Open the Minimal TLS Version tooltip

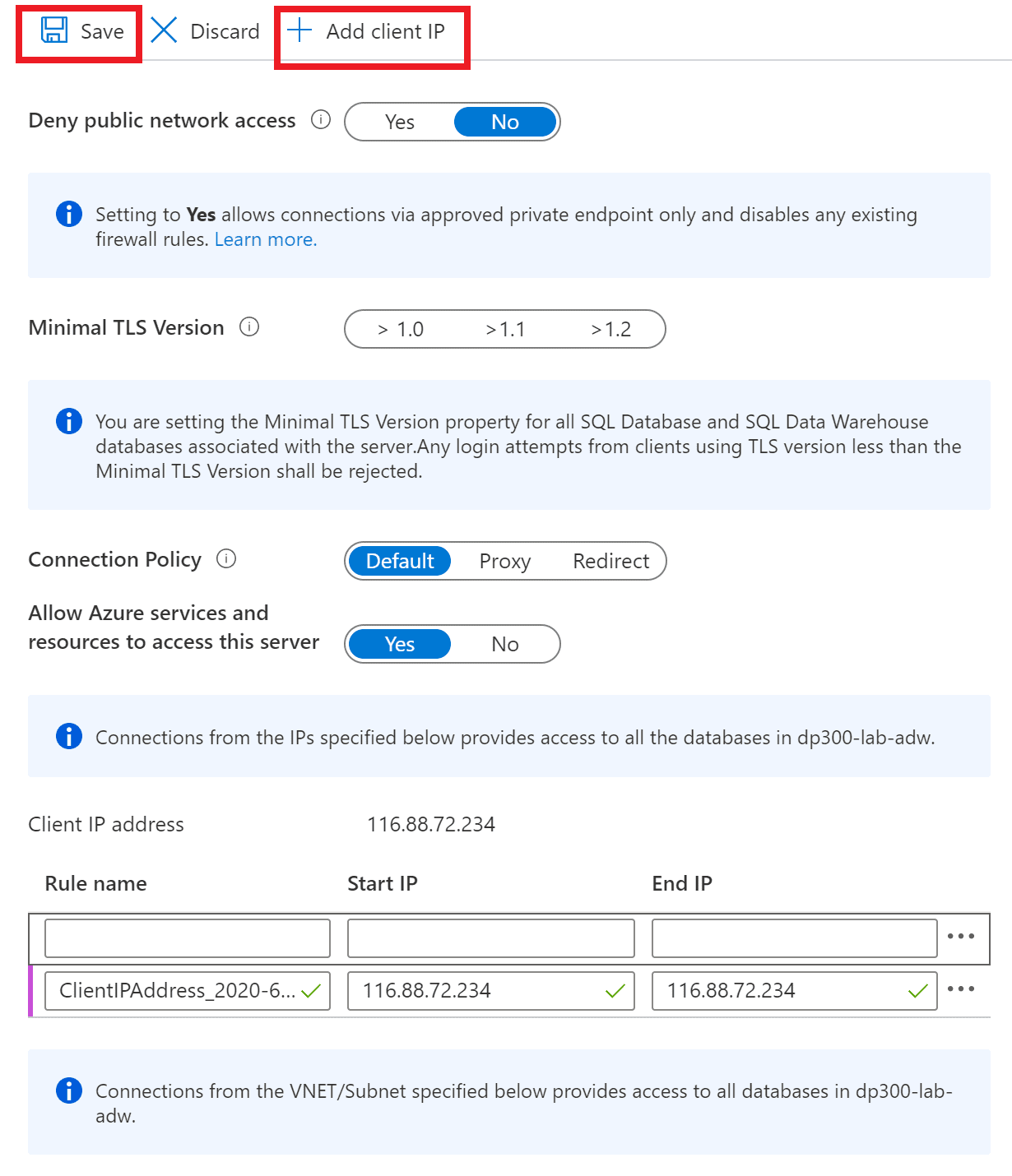[248, 327]
